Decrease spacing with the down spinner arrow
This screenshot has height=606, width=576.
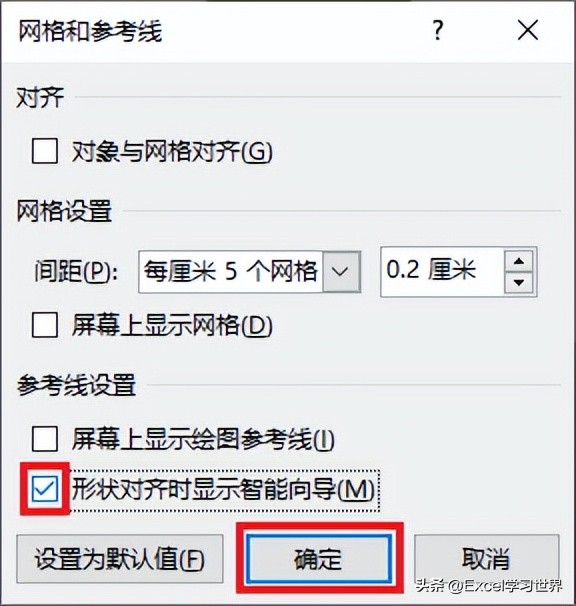519,283
